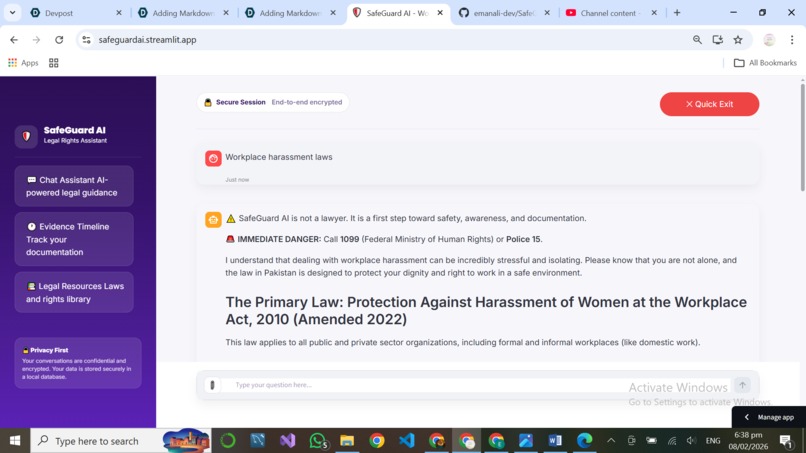
Task: Open the zoom magnifier icon in address bar
Action: pyautogui.click(x=697, y=40)
